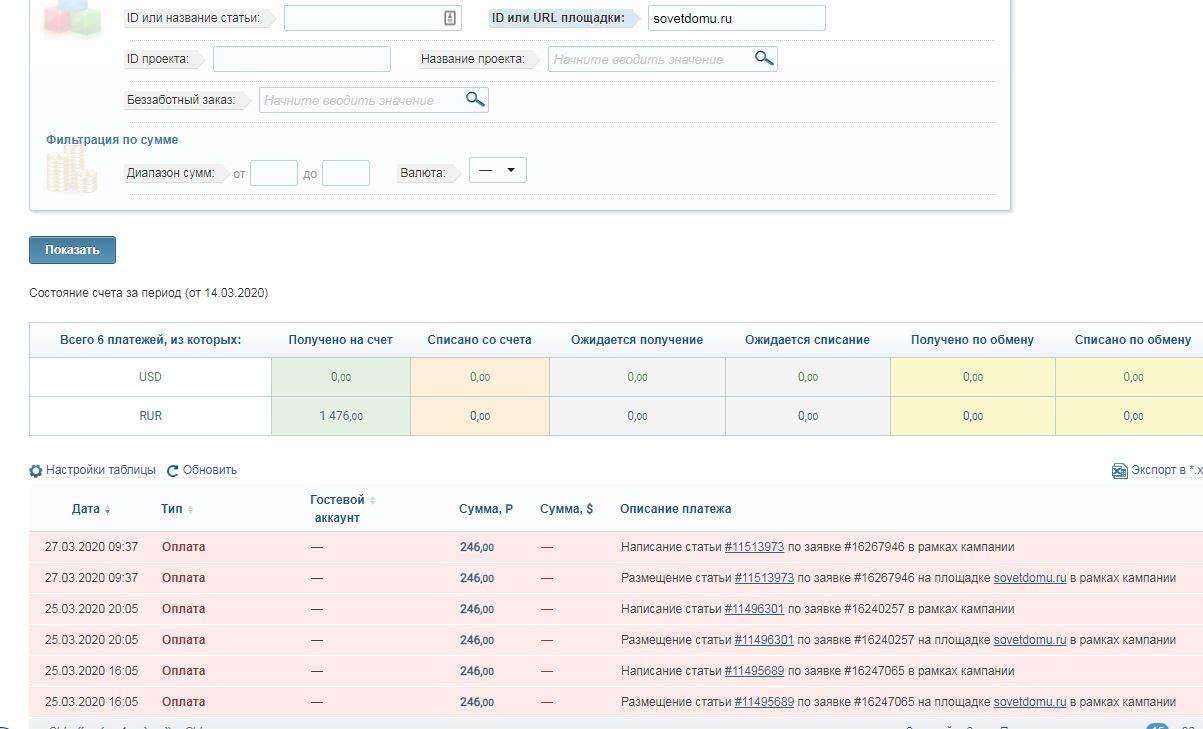
Task: Sort table by Дата column arrows
Action: (x=107, y=510)
